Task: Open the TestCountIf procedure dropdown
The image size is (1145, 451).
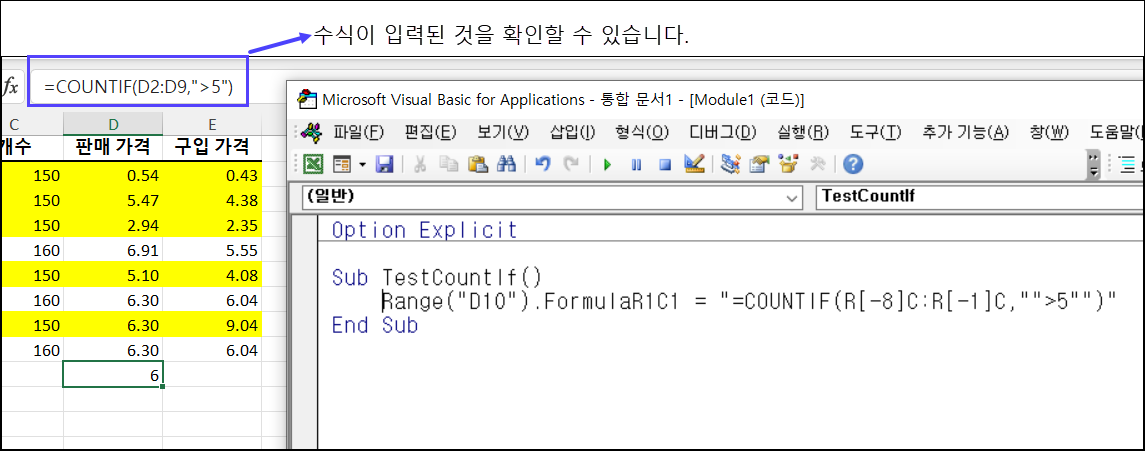Action: pos(979,197)
